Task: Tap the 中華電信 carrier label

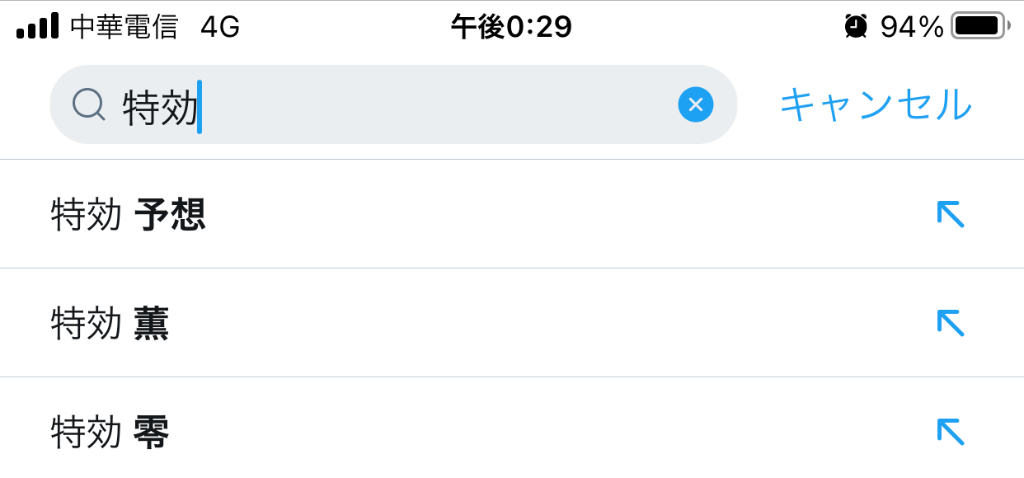Action: pos(124,27)
